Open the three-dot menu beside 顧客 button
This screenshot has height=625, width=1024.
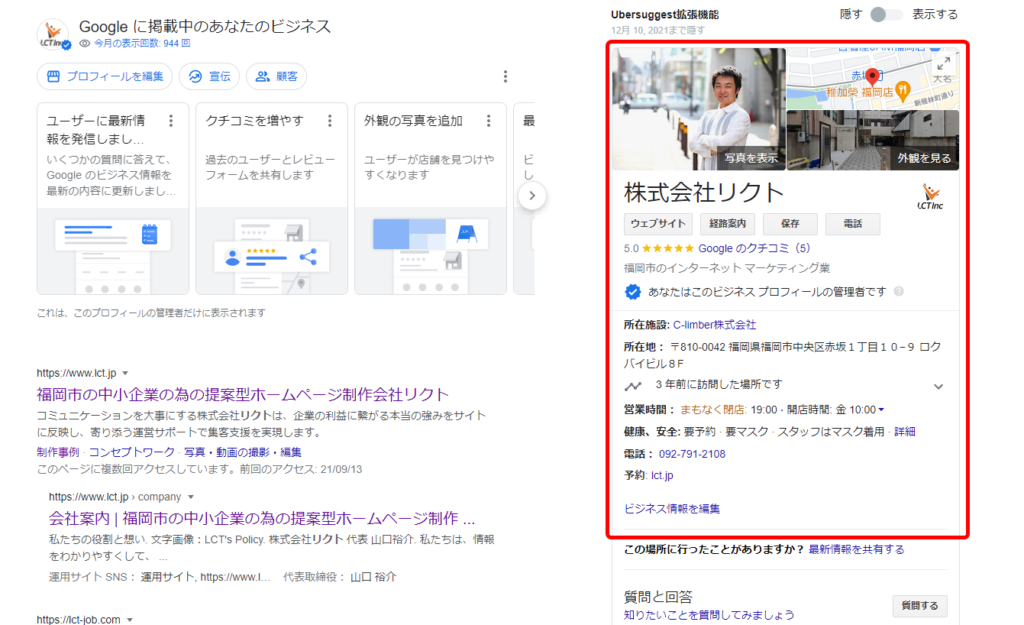coord(505,76)
